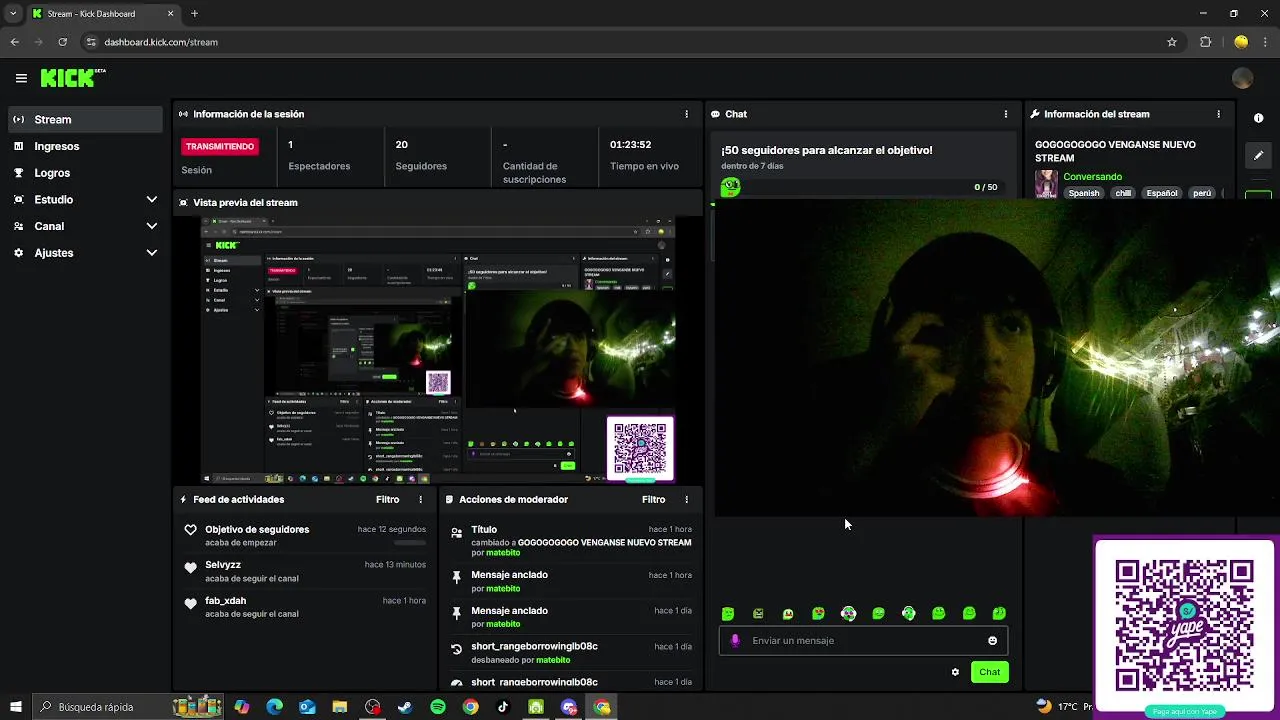Open TikTok from the taskbar

click(x=503, y=707)
